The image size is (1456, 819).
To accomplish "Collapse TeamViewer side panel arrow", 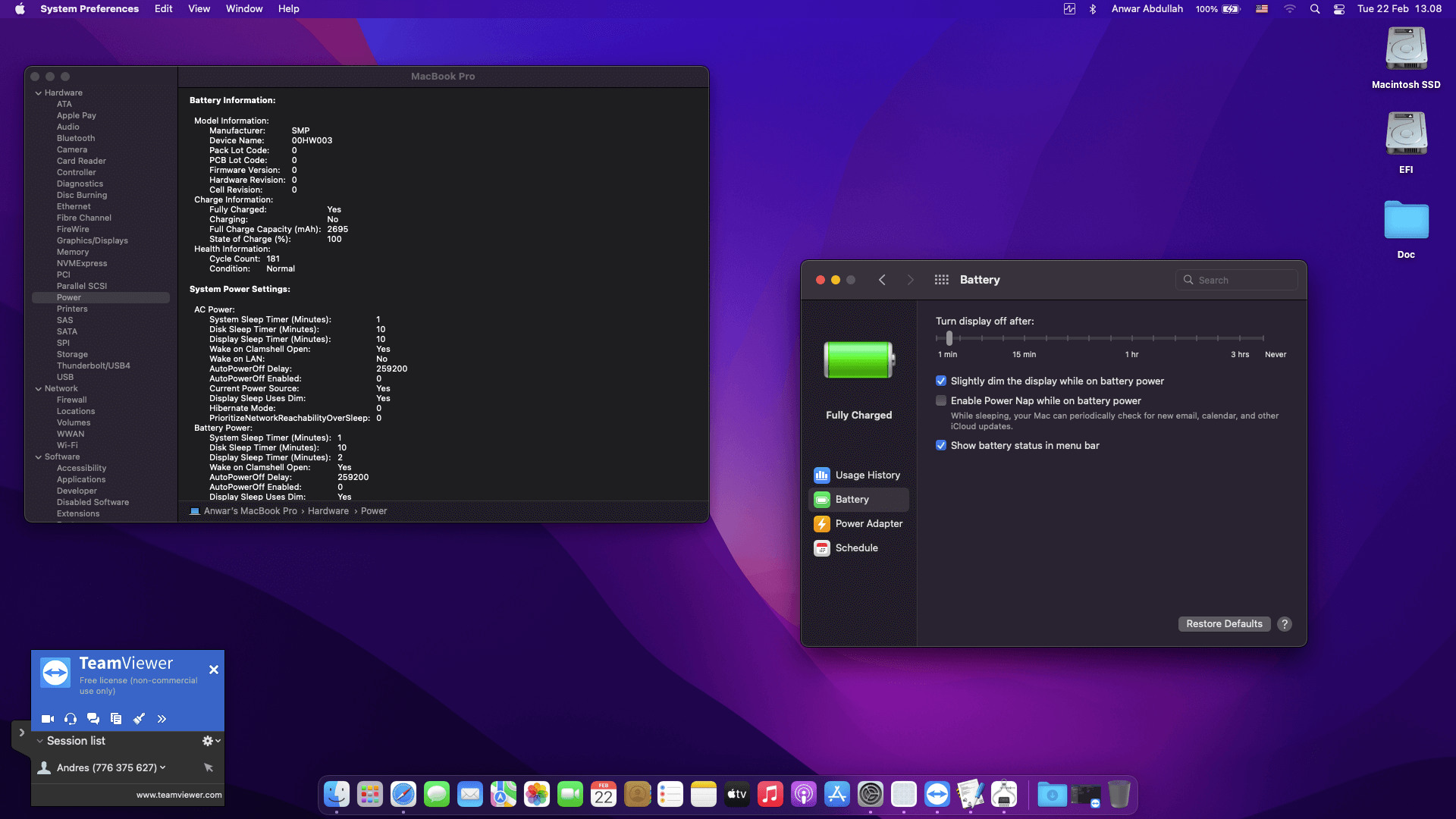I will (x=21, y=733).
